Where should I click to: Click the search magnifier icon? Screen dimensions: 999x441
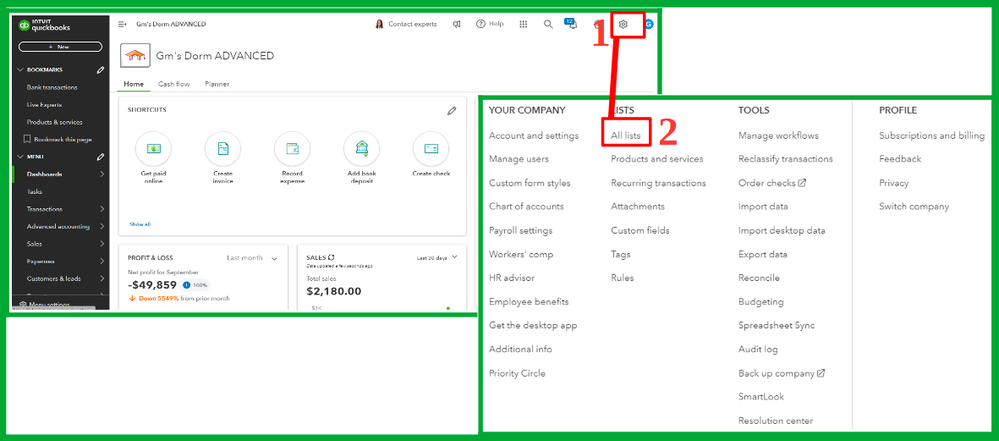point(548,24)
